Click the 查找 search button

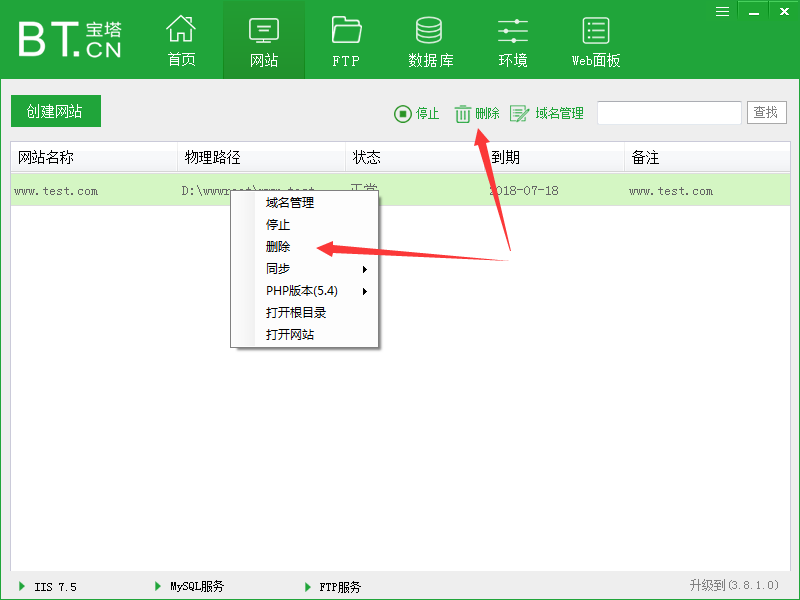[766, 112]
